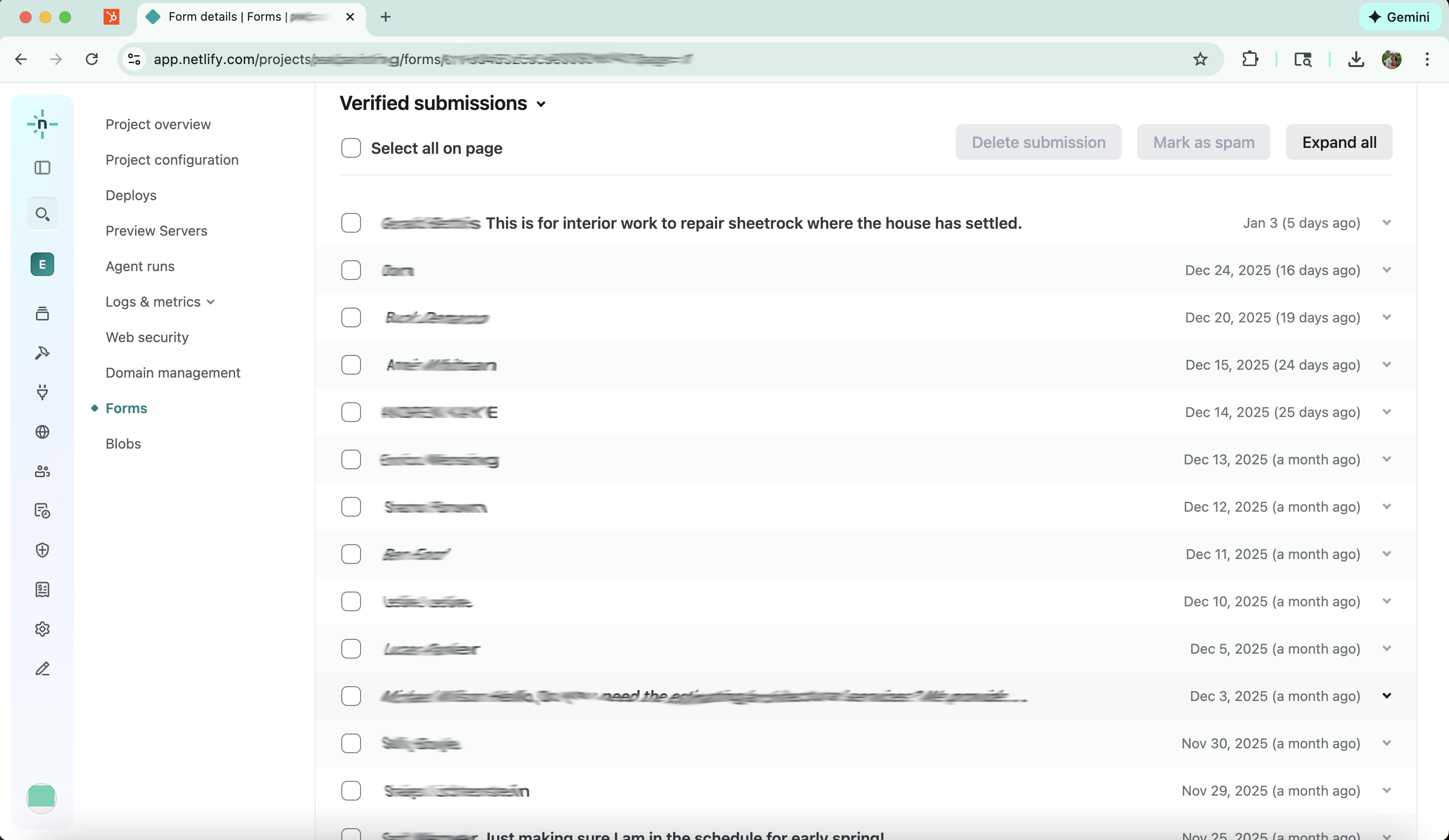1449x840 pixels.
Task: Open the Netlify home logo
Action: pos(42,124)
